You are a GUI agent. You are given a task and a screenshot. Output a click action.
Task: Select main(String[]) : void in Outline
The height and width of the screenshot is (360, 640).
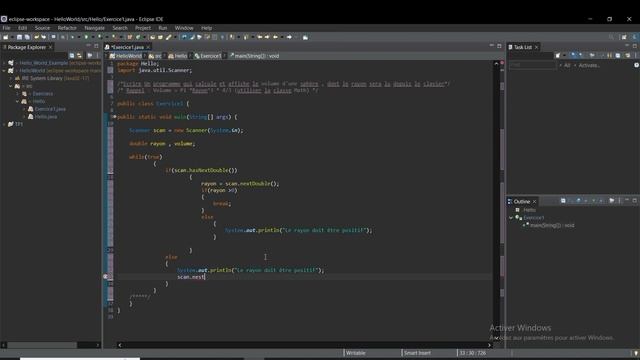pos(551,225)
